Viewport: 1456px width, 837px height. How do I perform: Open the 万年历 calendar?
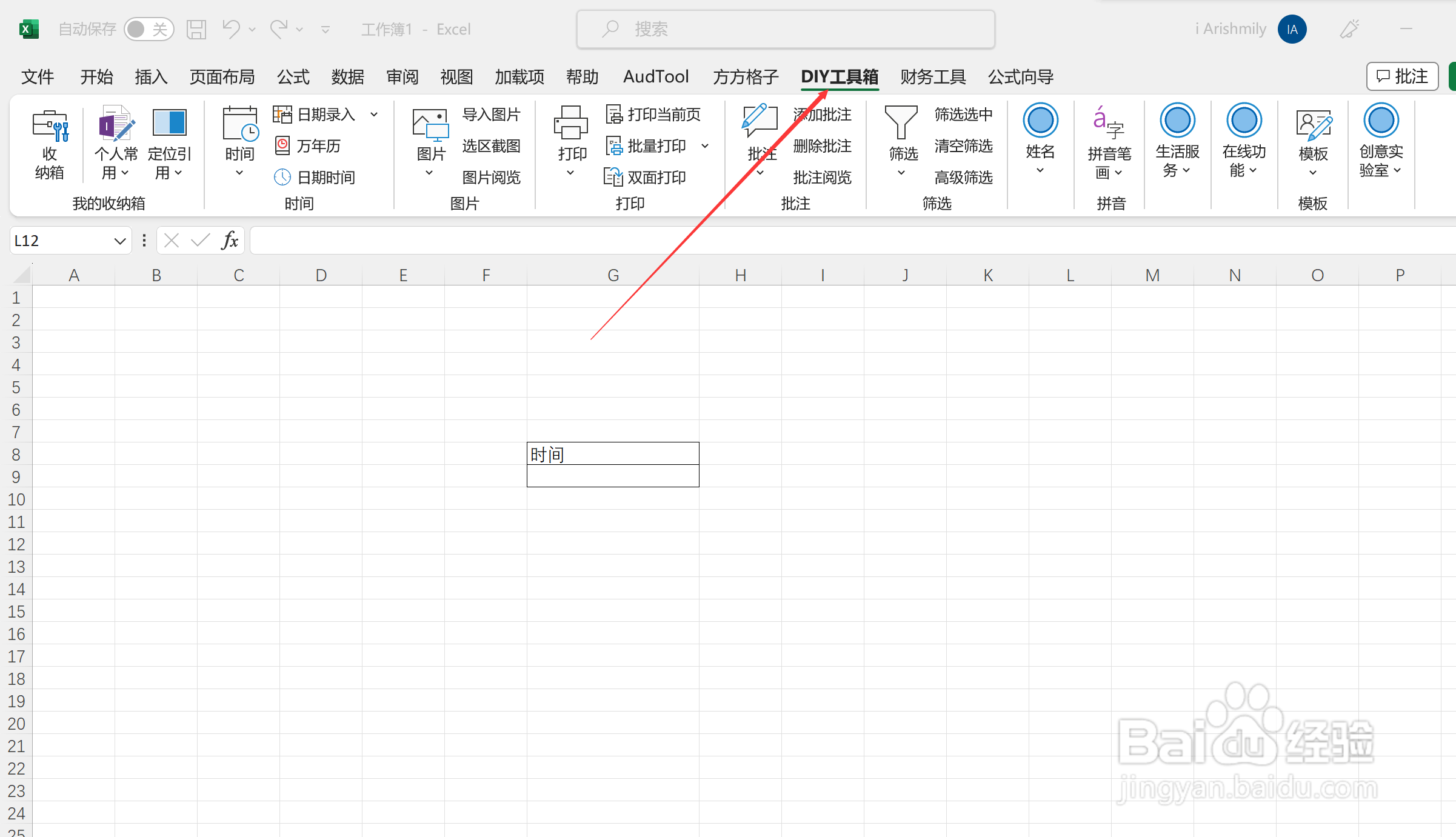[x=307, y=145]
